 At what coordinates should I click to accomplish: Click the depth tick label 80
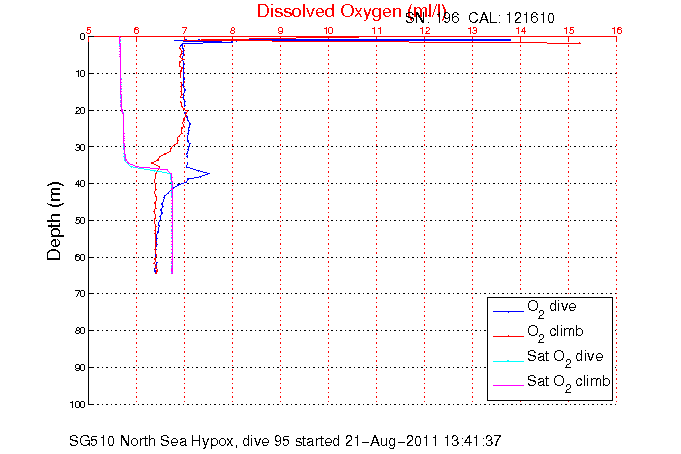pyautogui.click(x=80, y=331)
